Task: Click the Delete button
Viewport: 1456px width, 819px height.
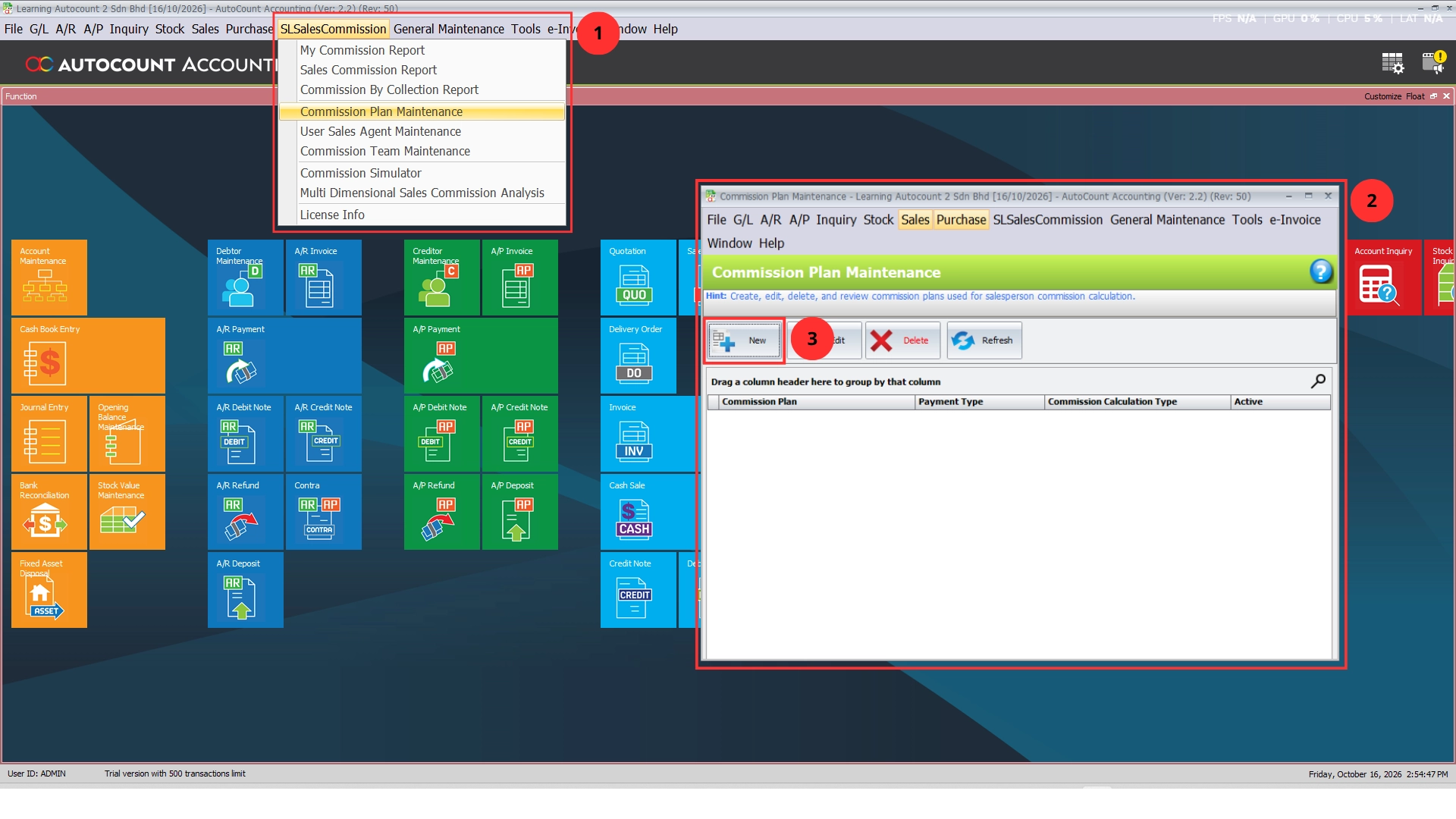Action: [x=902, y=340]
